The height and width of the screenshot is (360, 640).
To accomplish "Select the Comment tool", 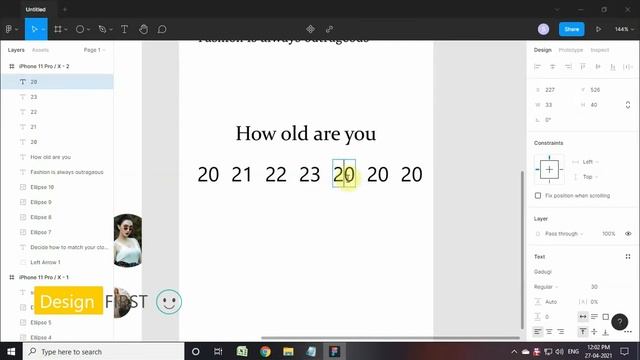I will [x=162, y=29].
